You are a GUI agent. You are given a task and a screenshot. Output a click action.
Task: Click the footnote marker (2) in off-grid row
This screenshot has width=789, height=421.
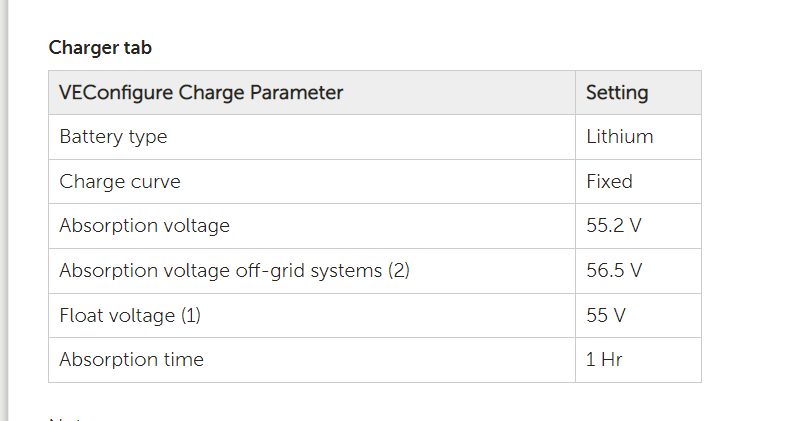click(x=399, y=271)
